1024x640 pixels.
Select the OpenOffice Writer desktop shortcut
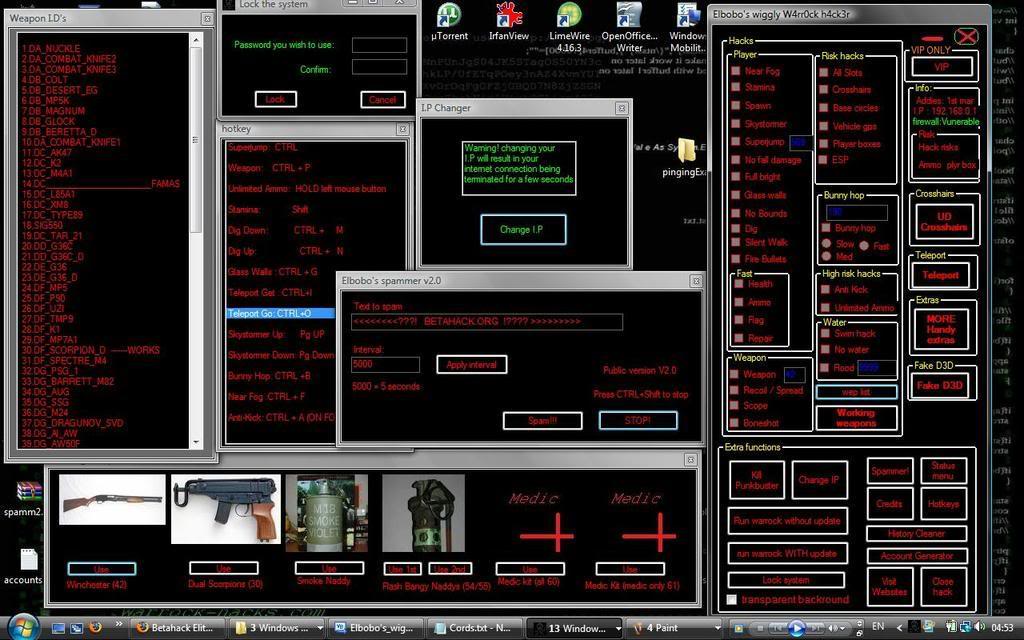(630, 26)
